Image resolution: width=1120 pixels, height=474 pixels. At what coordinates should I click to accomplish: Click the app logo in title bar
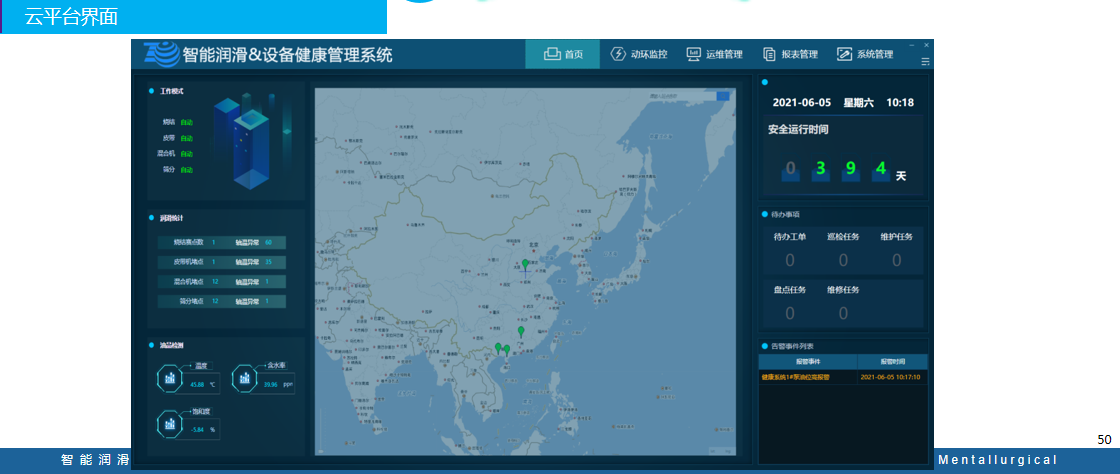162,54
